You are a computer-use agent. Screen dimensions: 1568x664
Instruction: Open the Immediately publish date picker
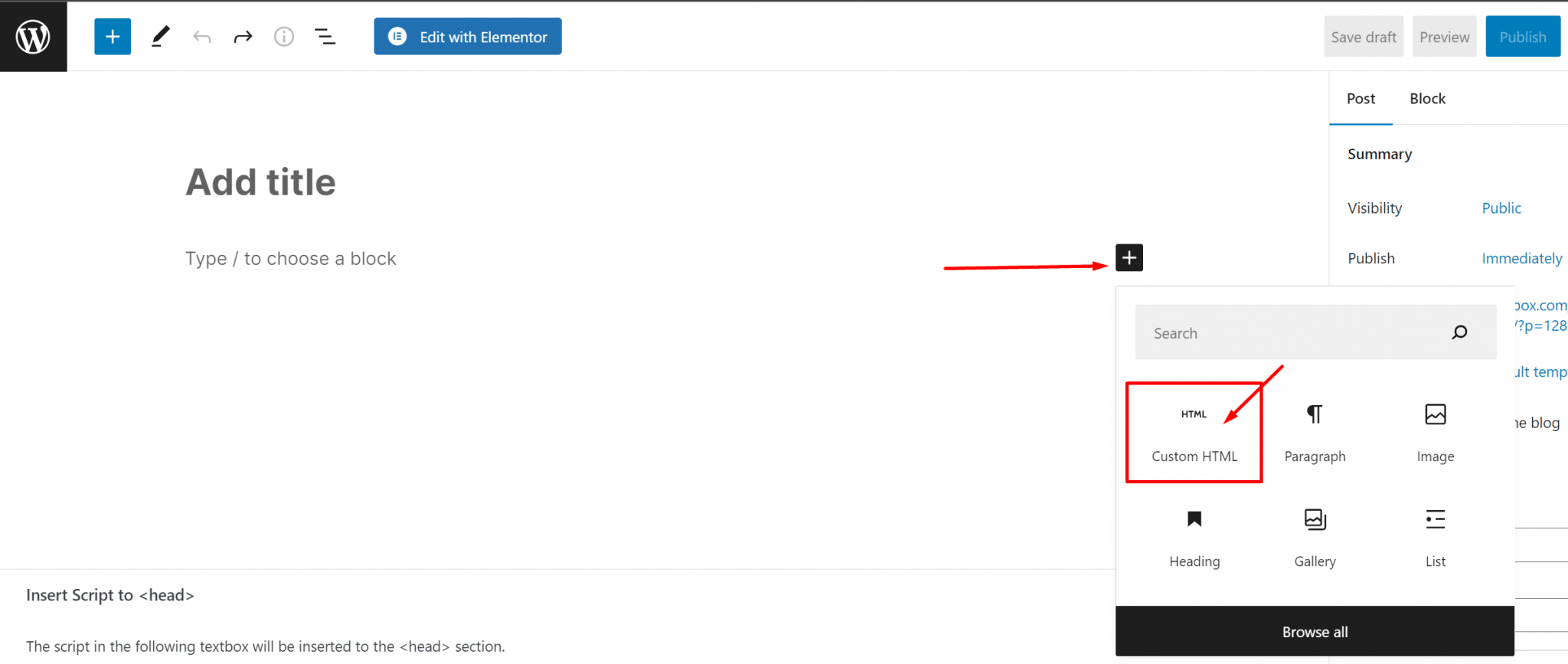(x=1521, y=259)
